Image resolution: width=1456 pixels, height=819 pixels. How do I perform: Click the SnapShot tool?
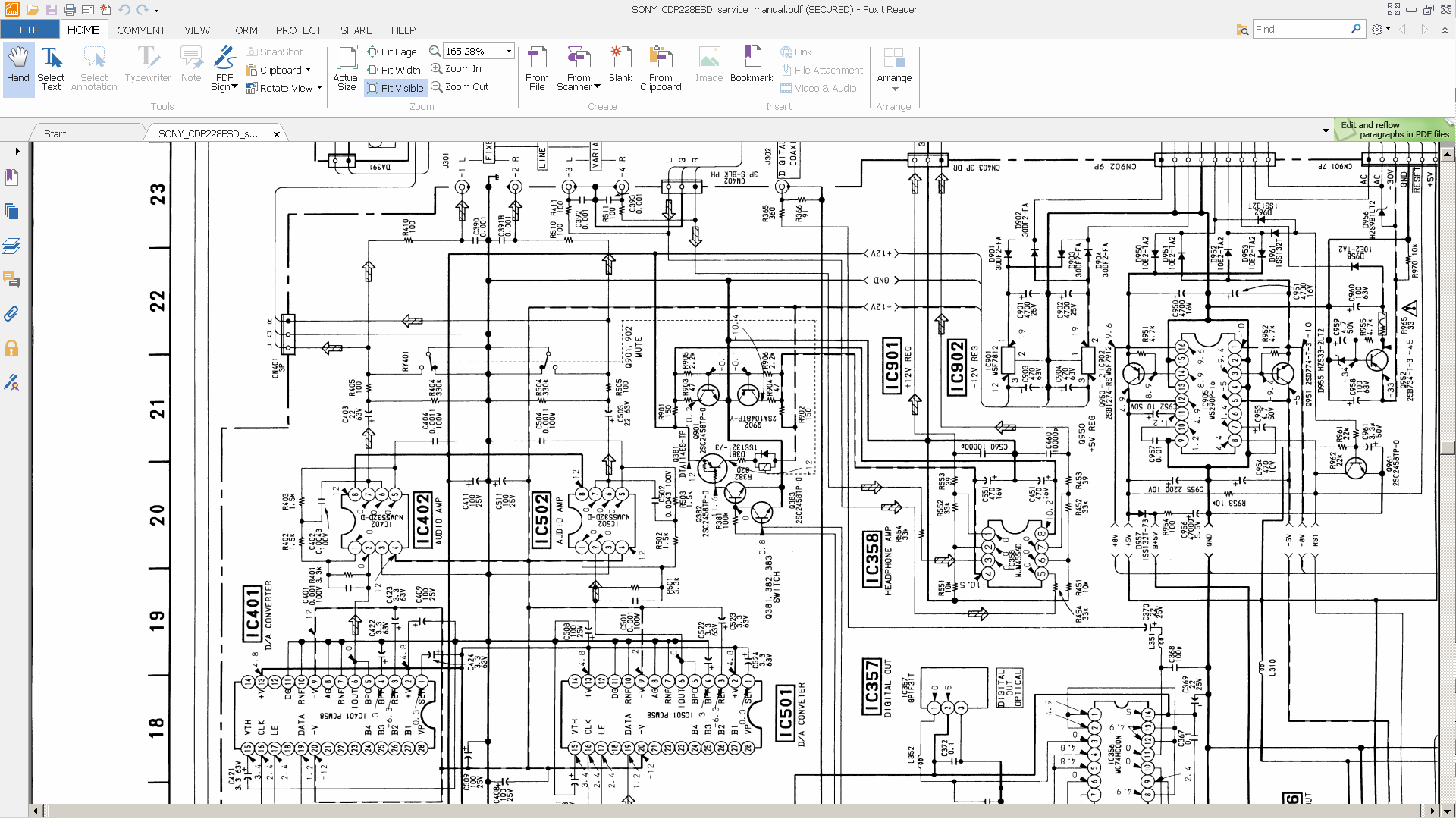[275, 52]
